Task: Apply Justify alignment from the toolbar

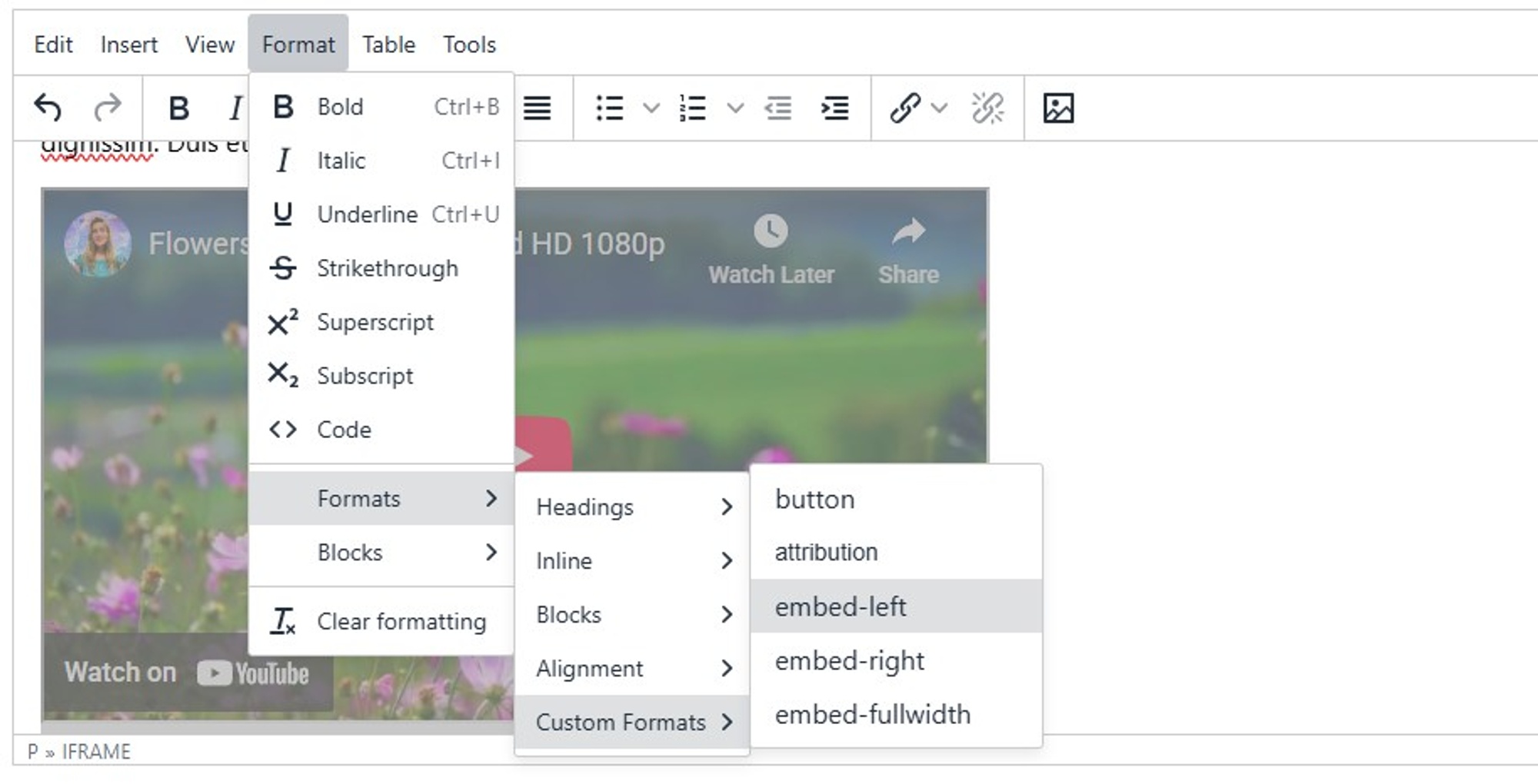Action: coord(538,108)
